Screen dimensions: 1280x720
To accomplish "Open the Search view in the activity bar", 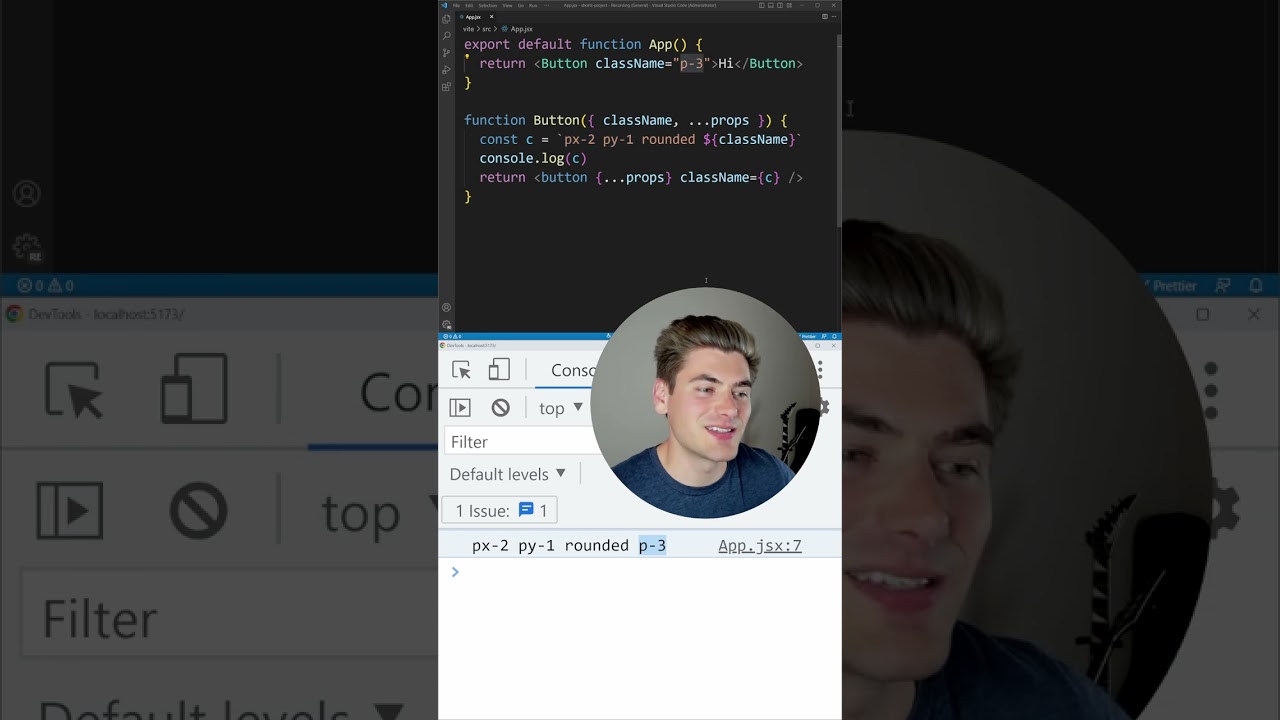I will tap(446, 35).
